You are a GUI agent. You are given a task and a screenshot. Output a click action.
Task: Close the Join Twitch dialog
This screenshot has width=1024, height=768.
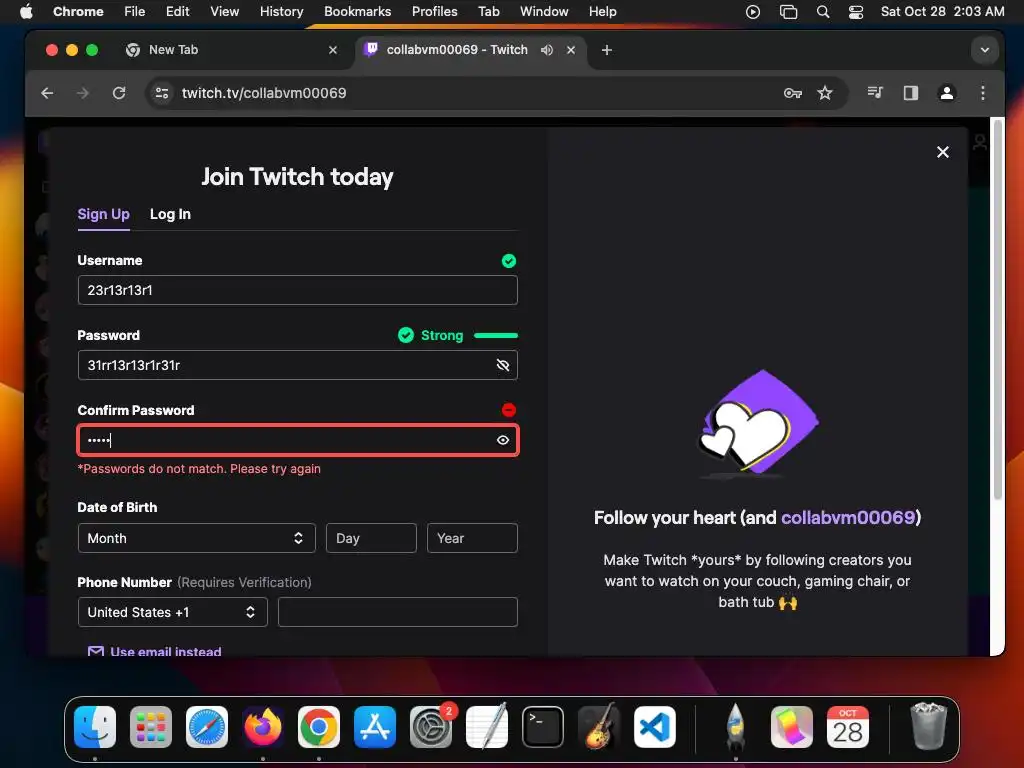click(x=942, y=152)
